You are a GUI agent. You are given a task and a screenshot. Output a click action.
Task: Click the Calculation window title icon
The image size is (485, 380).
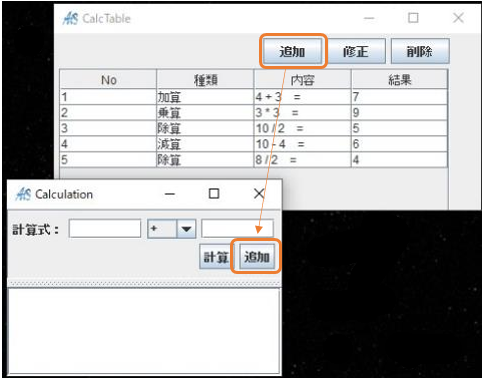click(x=23, y=194)
